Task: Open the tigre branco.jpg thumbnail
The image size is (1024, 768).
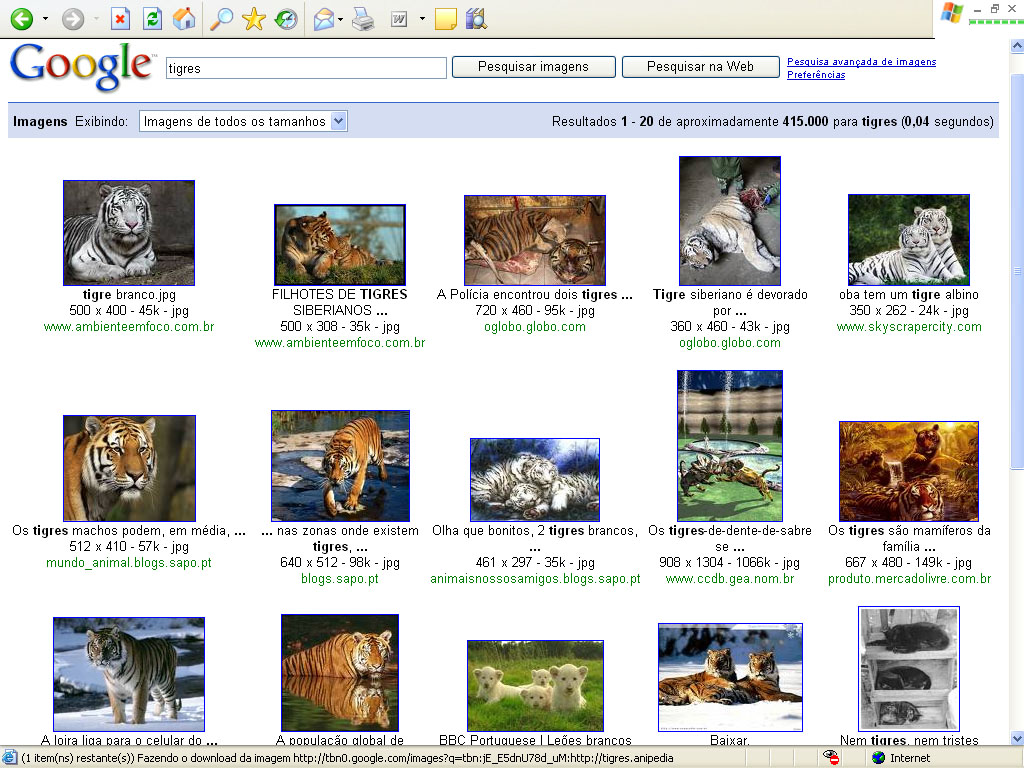Action: pos(128,233)
